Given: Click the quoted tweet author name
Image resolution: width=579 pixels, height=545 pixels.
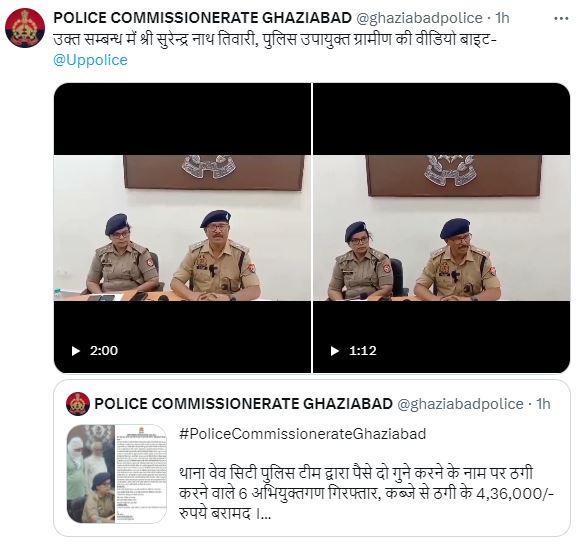Looking at the screenshot, I should click(243, 404).
